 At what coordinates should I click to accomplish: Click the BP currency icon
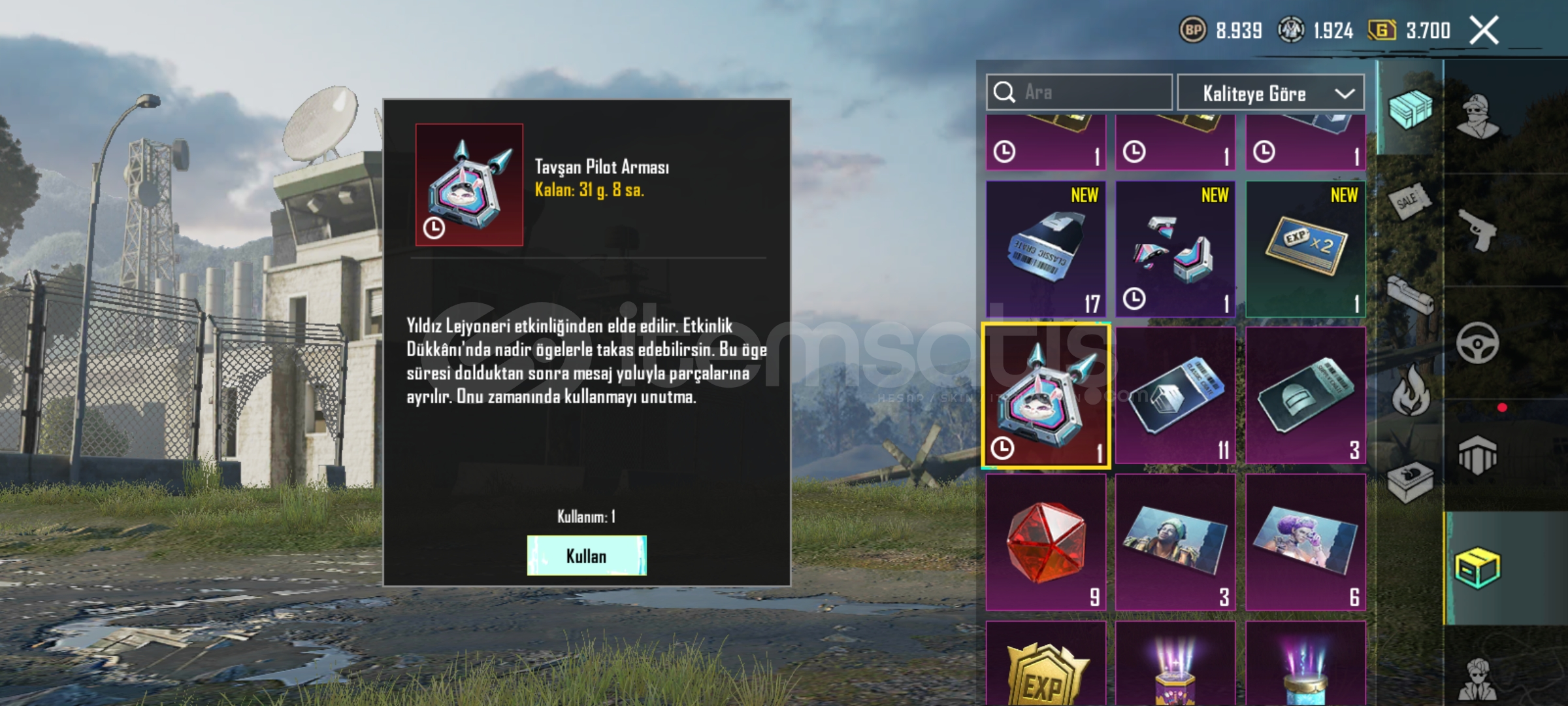[1193, 30]
